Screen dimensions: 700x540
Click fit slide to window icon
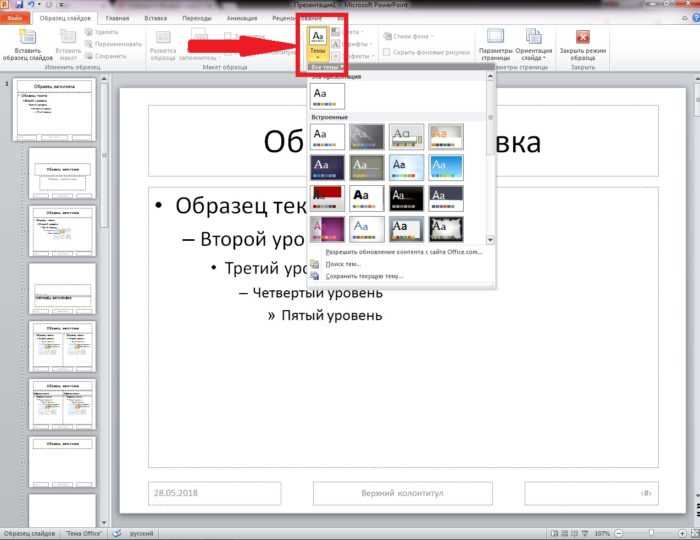(695, 533)
